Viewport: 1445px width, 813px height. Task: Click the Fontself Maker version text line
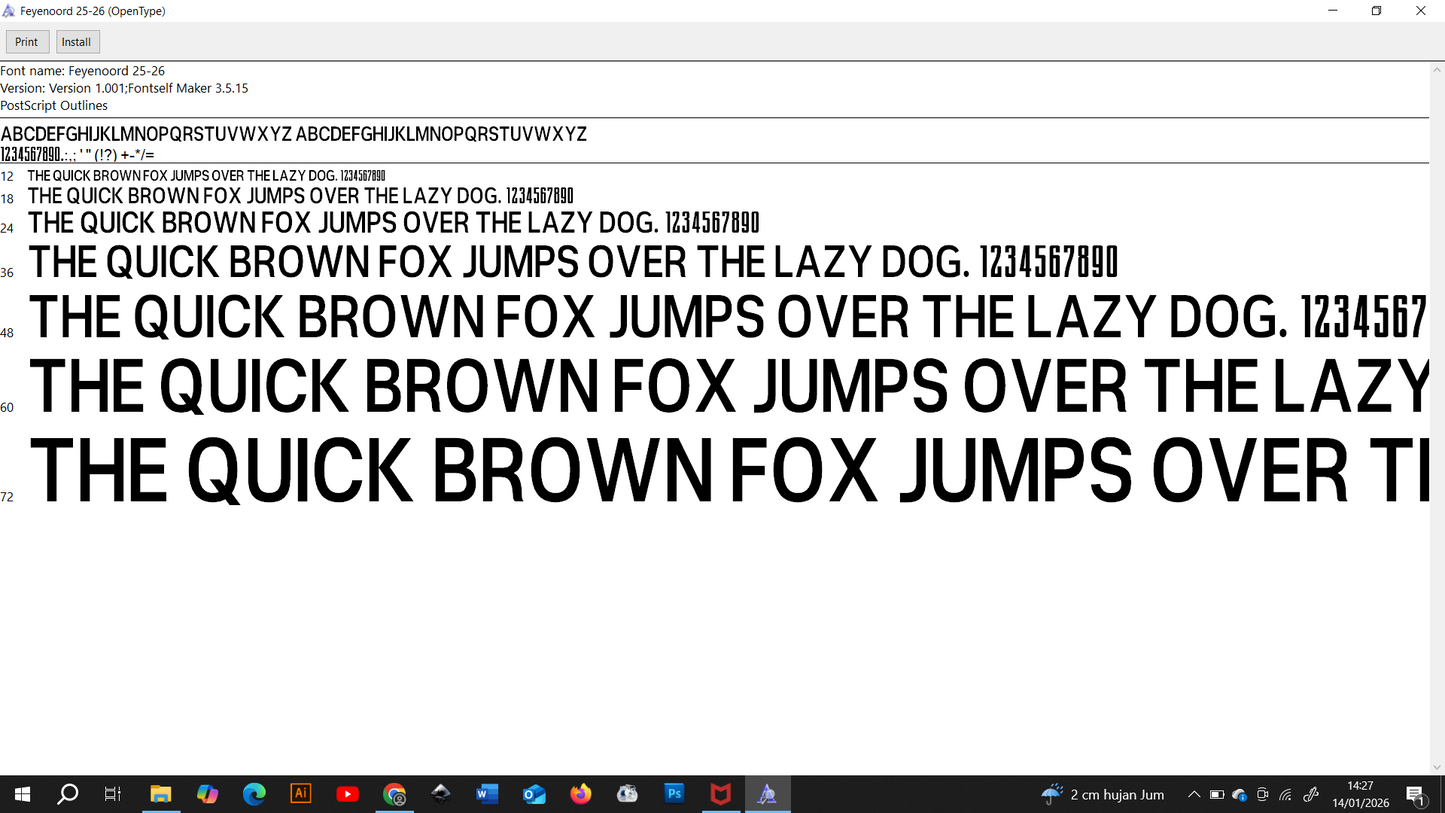(124, 88)
